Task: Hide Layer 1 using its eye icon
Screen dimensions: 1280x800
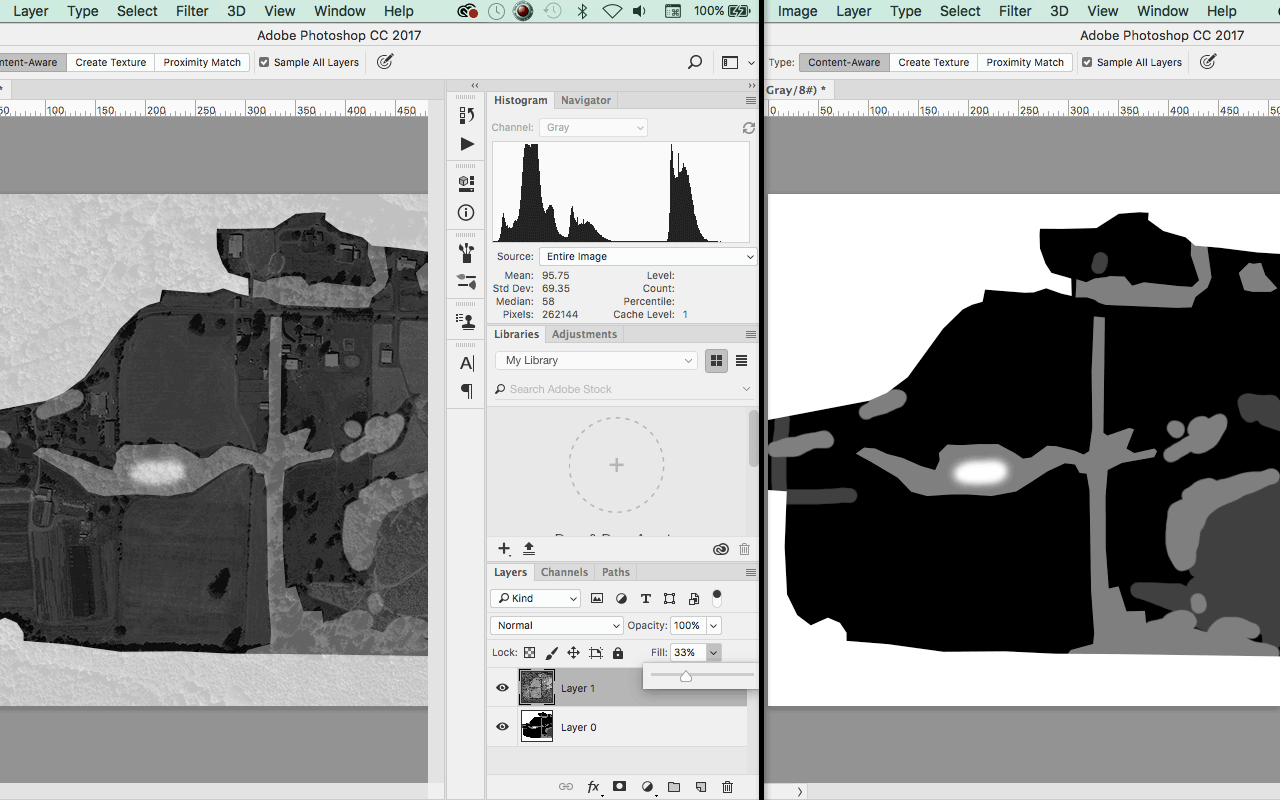Action: 502,688
